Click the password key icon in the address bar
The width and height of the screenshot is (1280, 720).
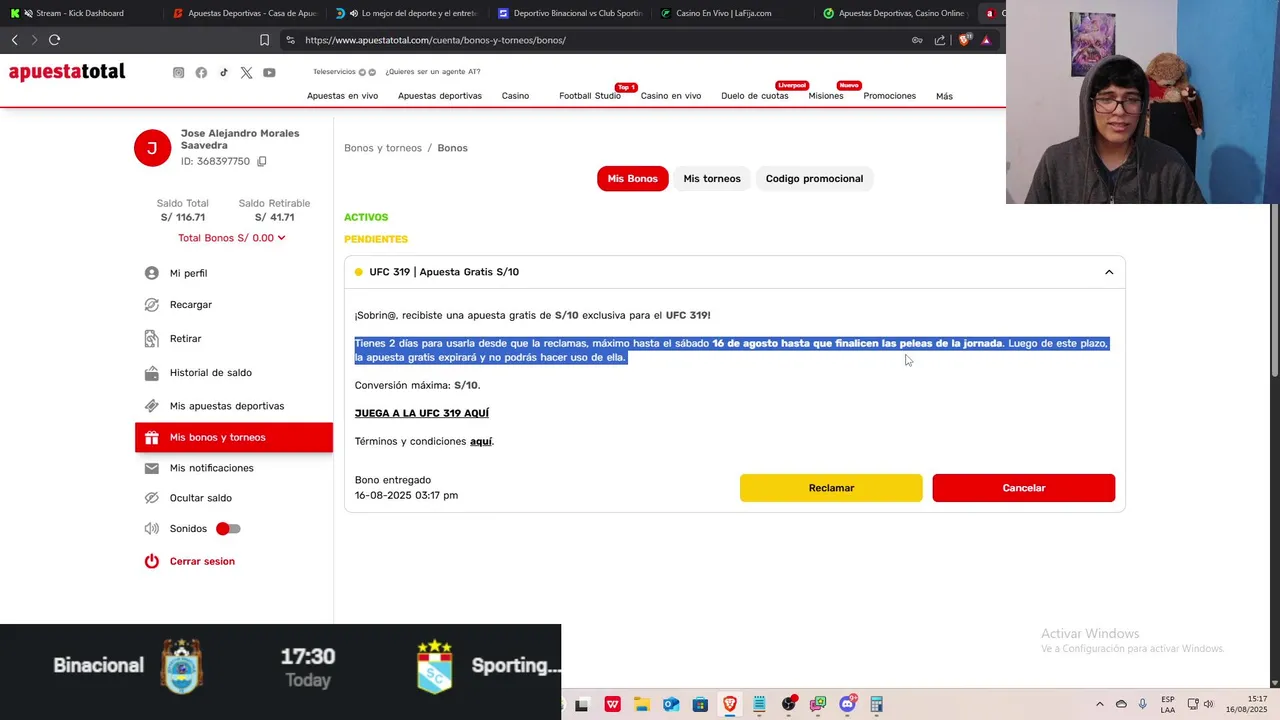point(917,40)
